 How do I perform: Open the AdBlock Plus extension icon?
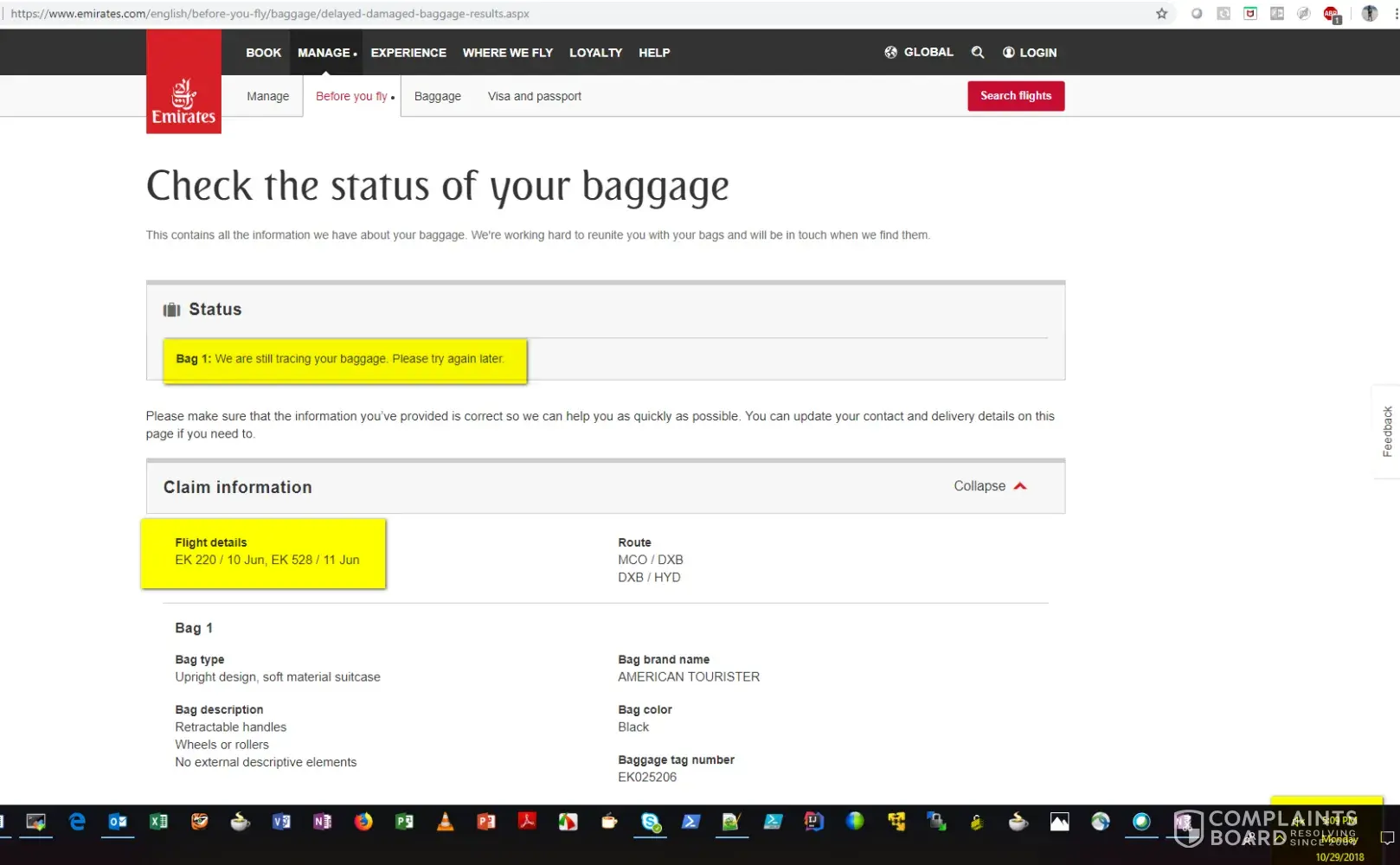(1332, 14)
